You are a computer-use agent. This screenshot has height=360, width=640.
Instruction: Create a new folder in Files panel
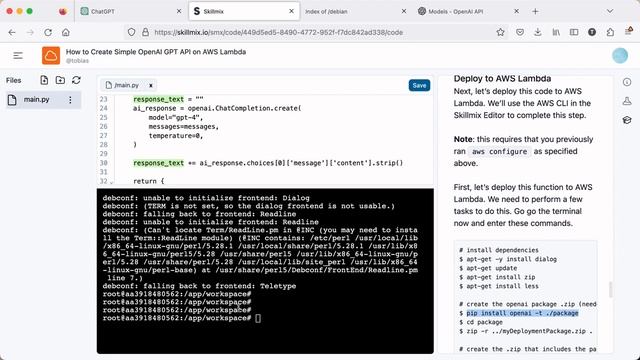point(60,80)
